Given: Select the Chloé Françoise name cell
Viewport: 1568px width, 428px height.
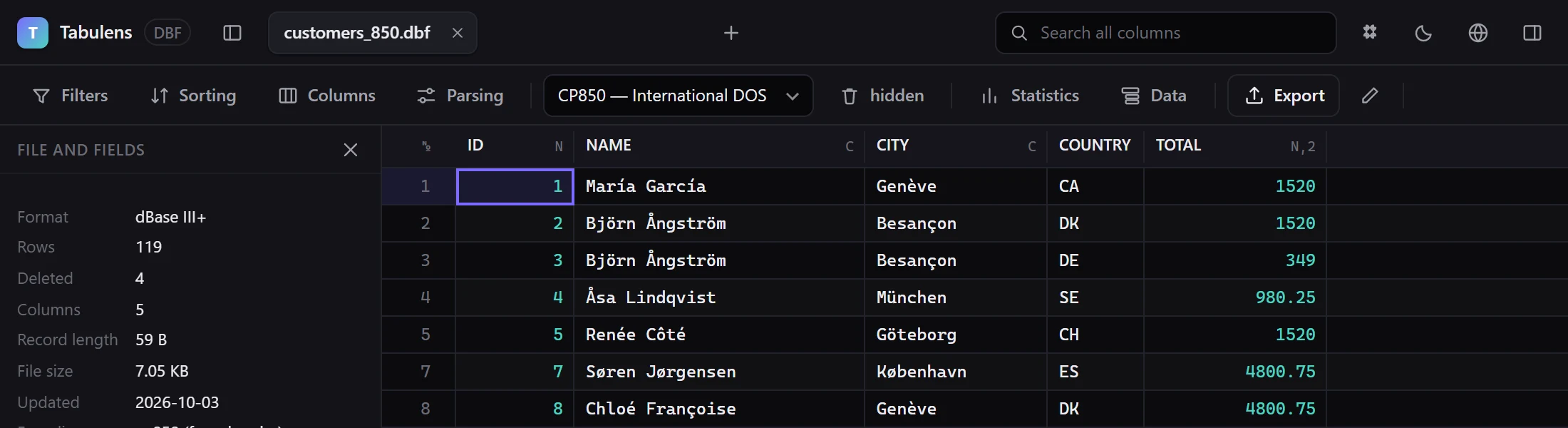Looking at the screenshot, I should [x=720, y=409].
